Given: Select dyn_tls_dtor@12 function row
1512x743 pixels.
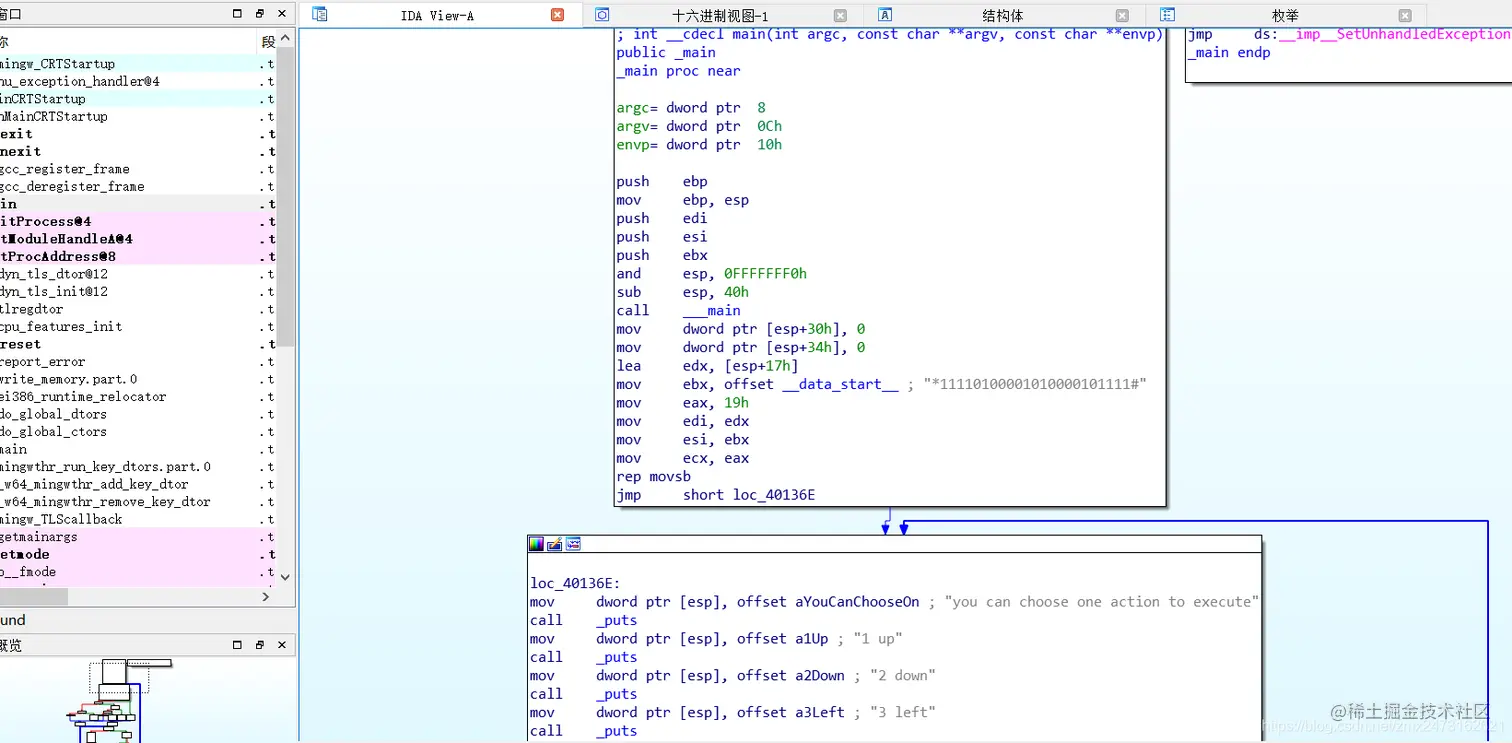Looking at the screenshot, I should 138,274.
